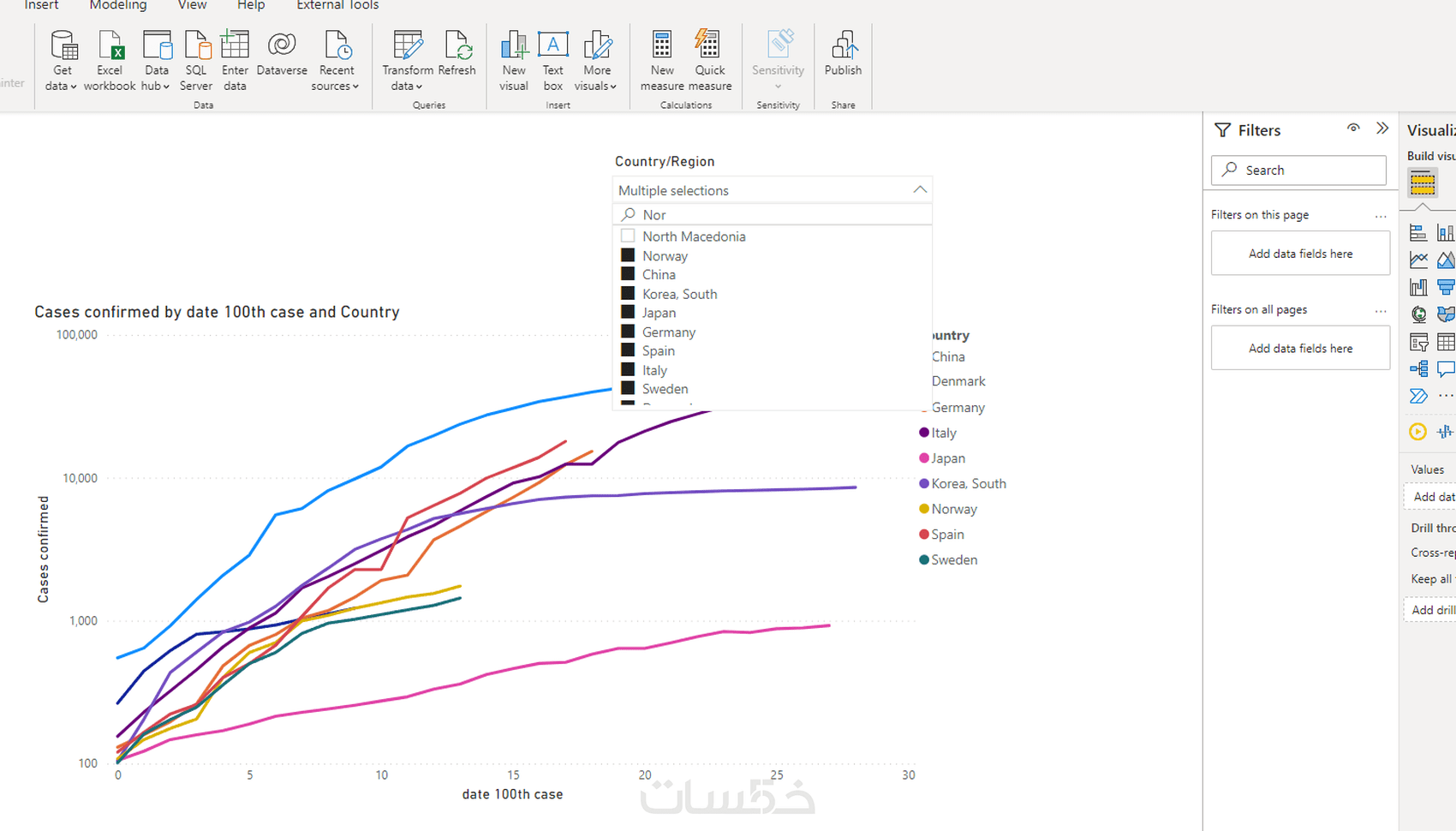Open Dataverse connector
This screenshot has width=1456, height=831.
pos(282,53)
